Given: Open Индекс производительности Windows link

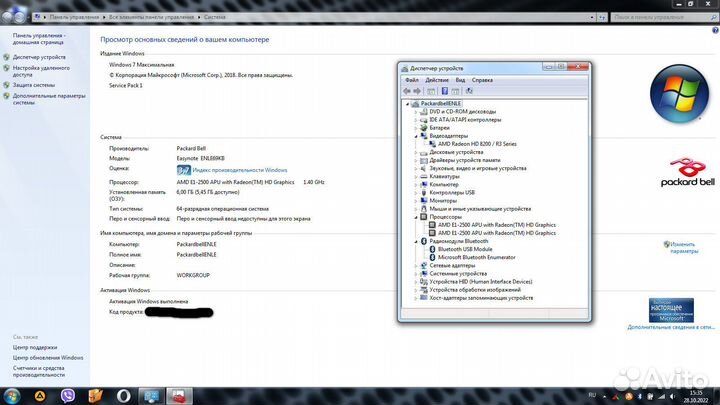Looking at the screenshot, I should point(240,170).
